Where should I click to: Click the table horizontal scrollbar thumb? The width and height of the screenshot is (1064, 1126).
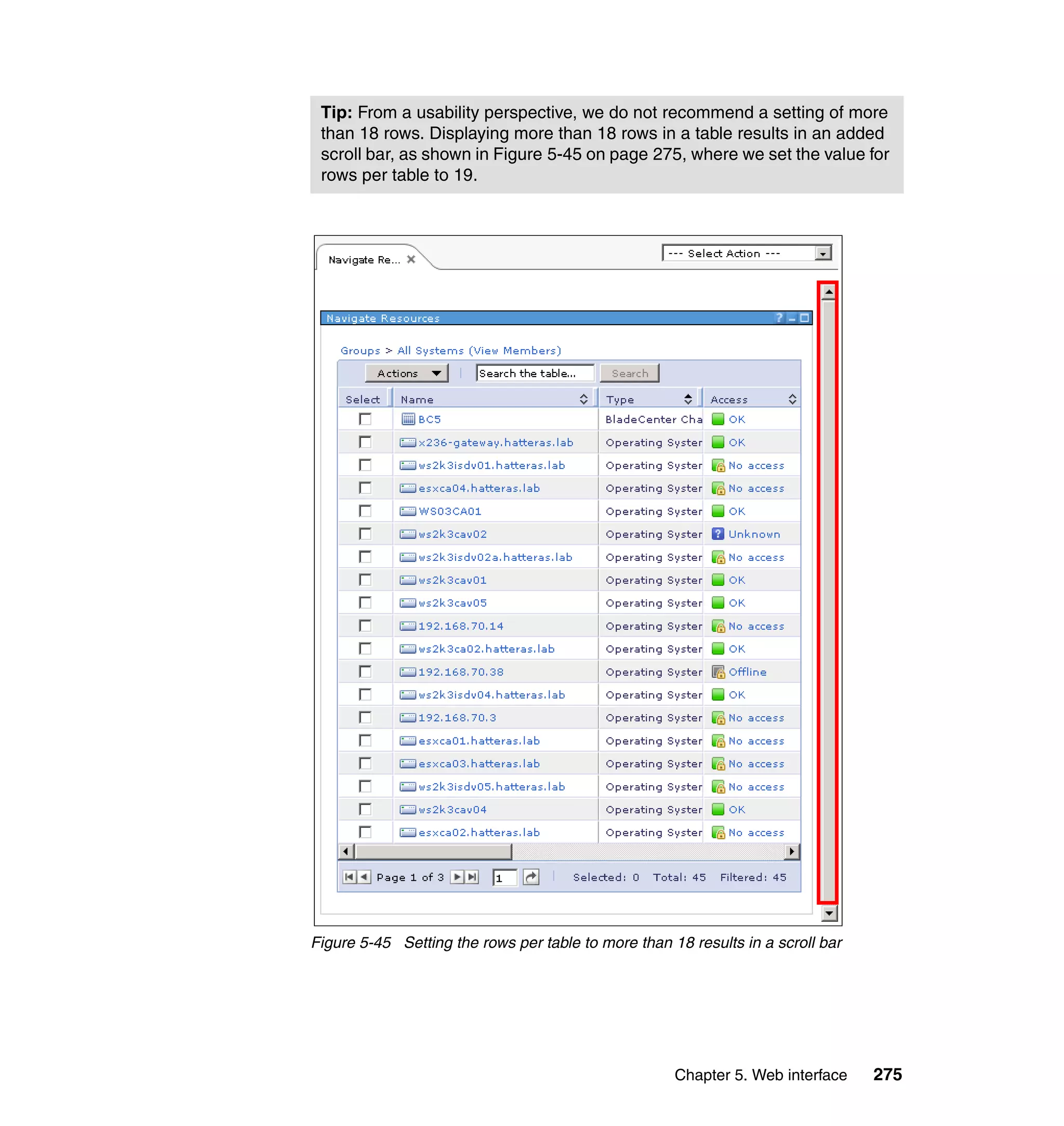point(433,851)
